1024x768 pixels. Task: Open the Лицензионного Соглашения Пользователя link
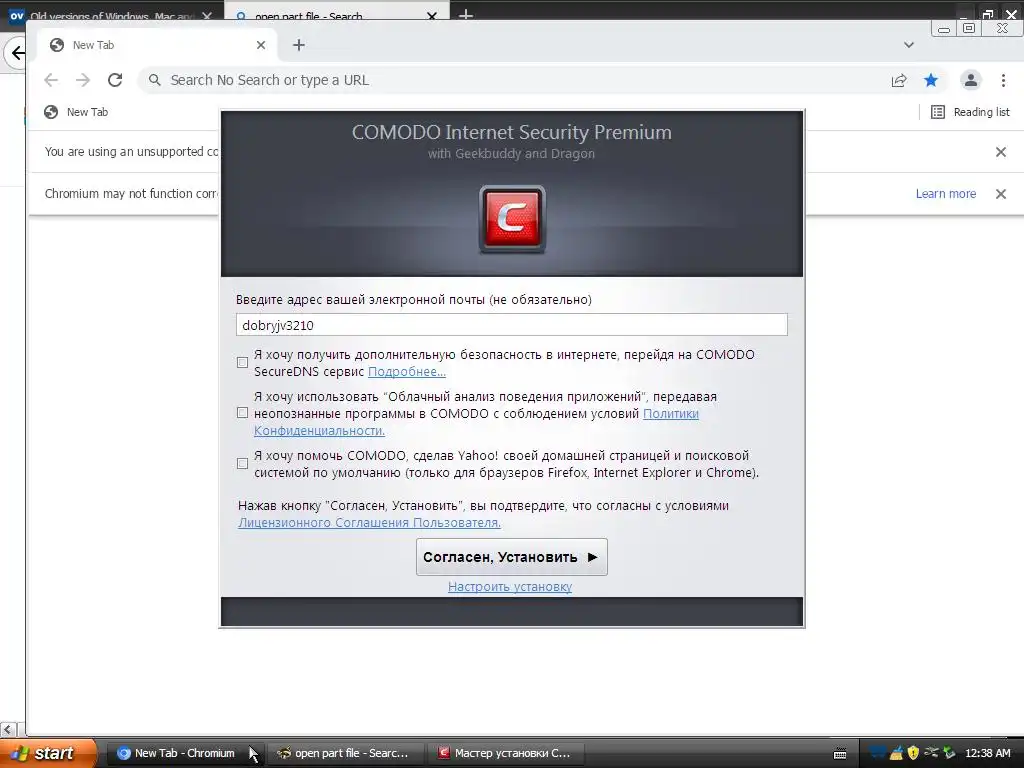[370, 522]
